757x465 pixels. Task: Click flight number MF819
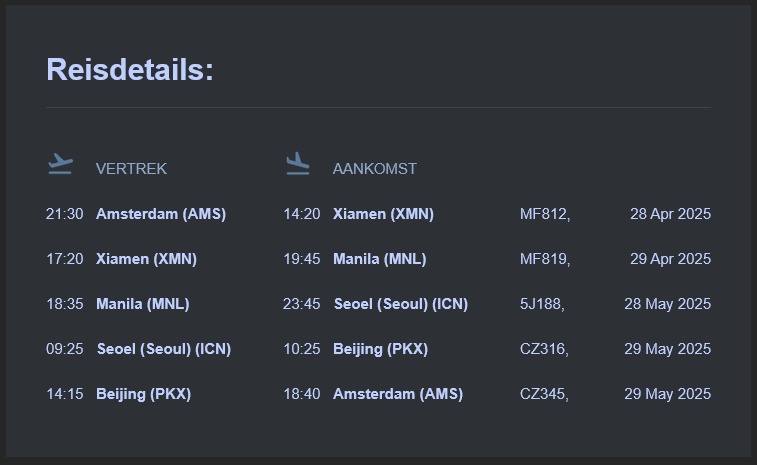[x=545, y=259]
